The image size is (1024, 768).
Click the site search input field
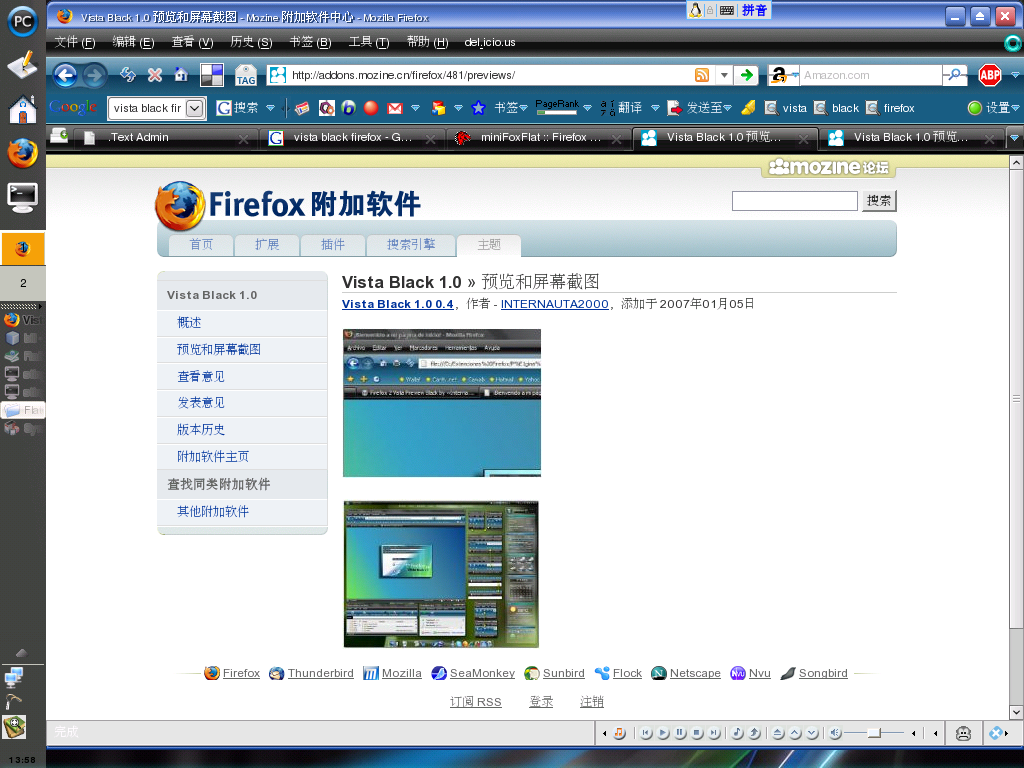click(794, 200)
